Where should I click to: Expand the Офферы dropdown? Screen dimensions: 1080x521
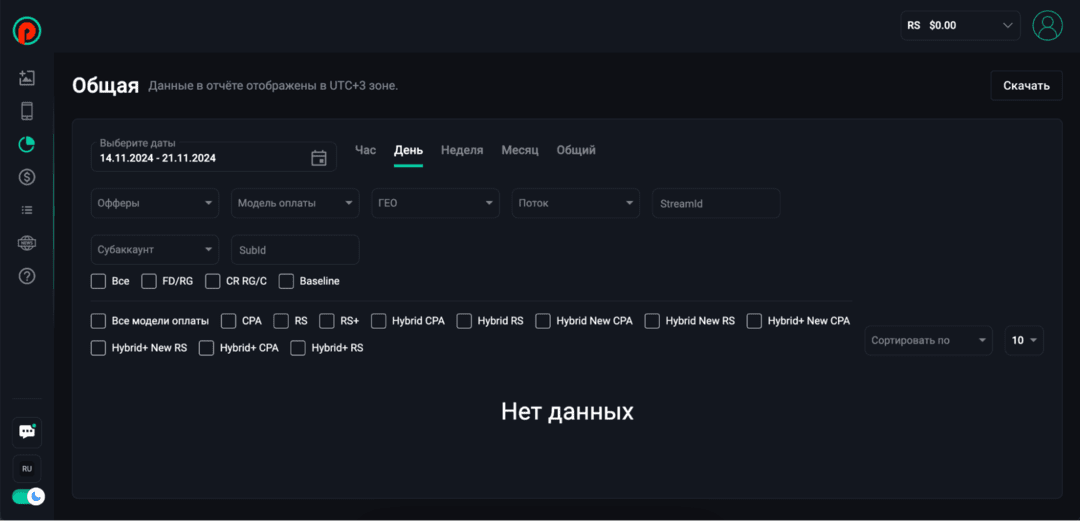(x=155, y=203)
